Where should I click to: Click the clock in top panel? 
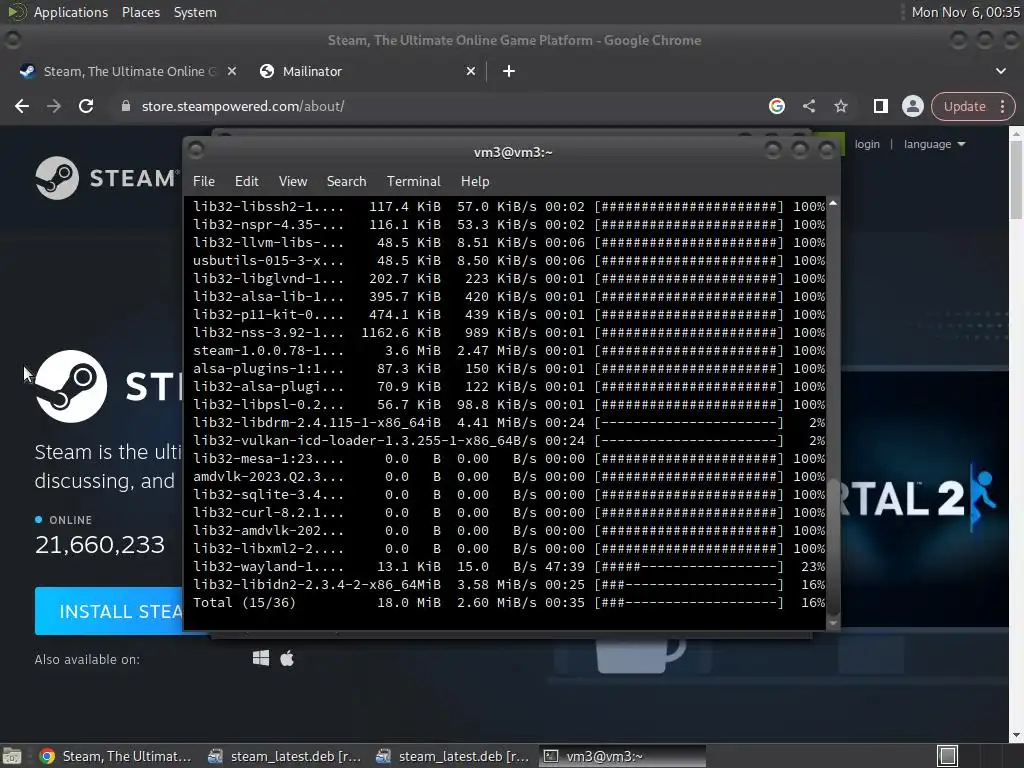965,12
